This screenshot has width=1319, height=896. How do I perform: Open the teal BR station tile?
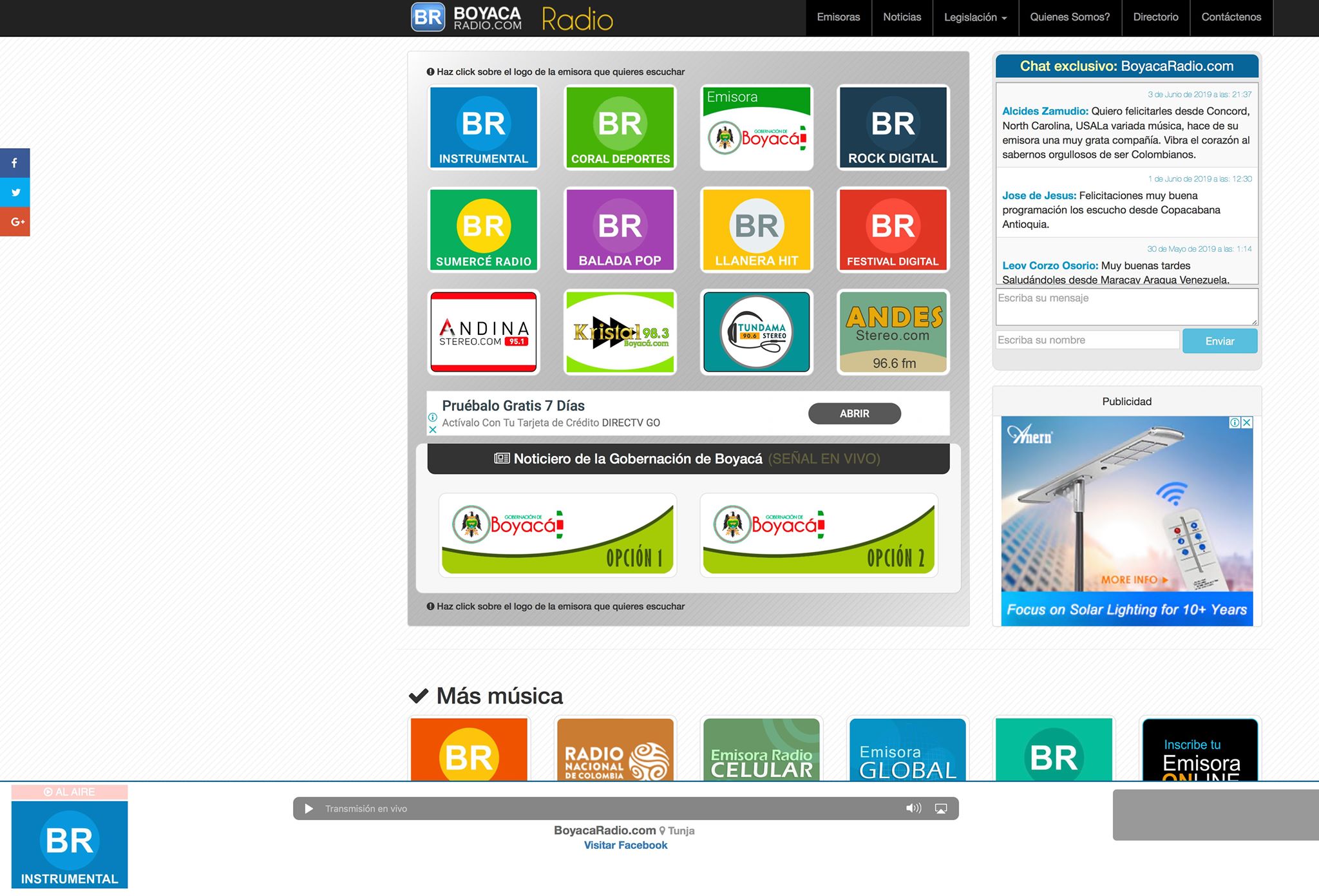(x=1054, y=749)
